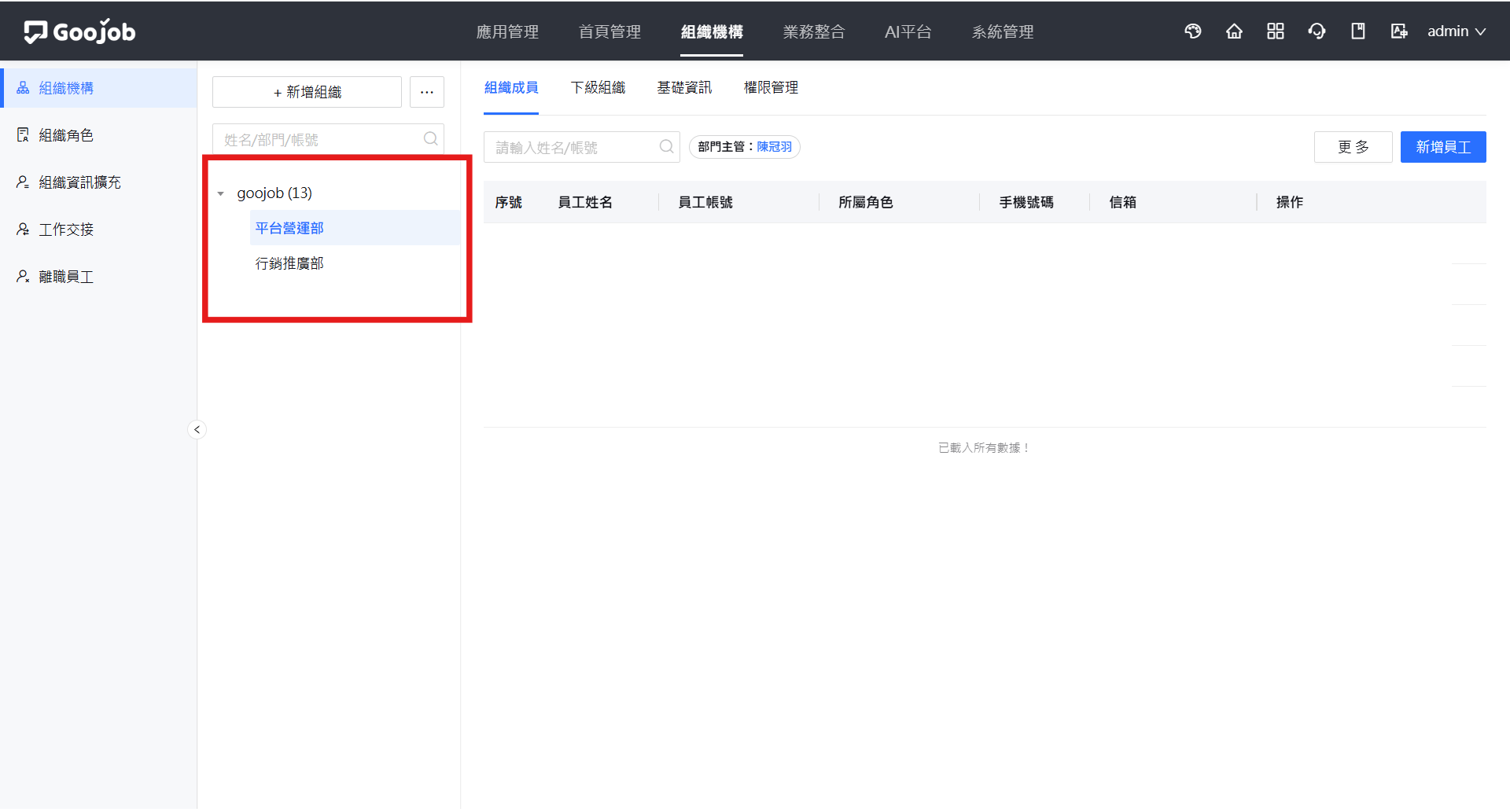Select 組織機構 in top navigation
Viewport: 1510px width, 812px height.
click(x=712, y=31)
